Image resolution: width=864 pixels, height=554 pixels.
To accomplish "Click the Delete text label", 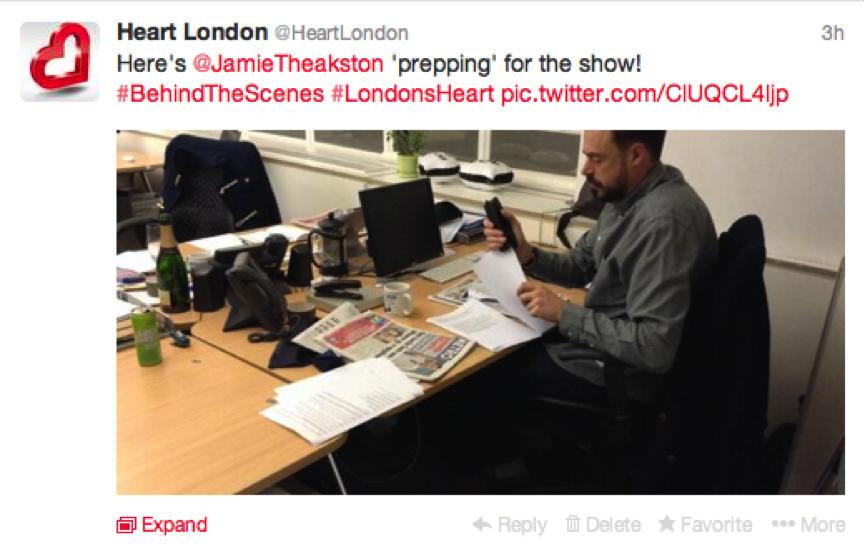I will pos(613,524).
